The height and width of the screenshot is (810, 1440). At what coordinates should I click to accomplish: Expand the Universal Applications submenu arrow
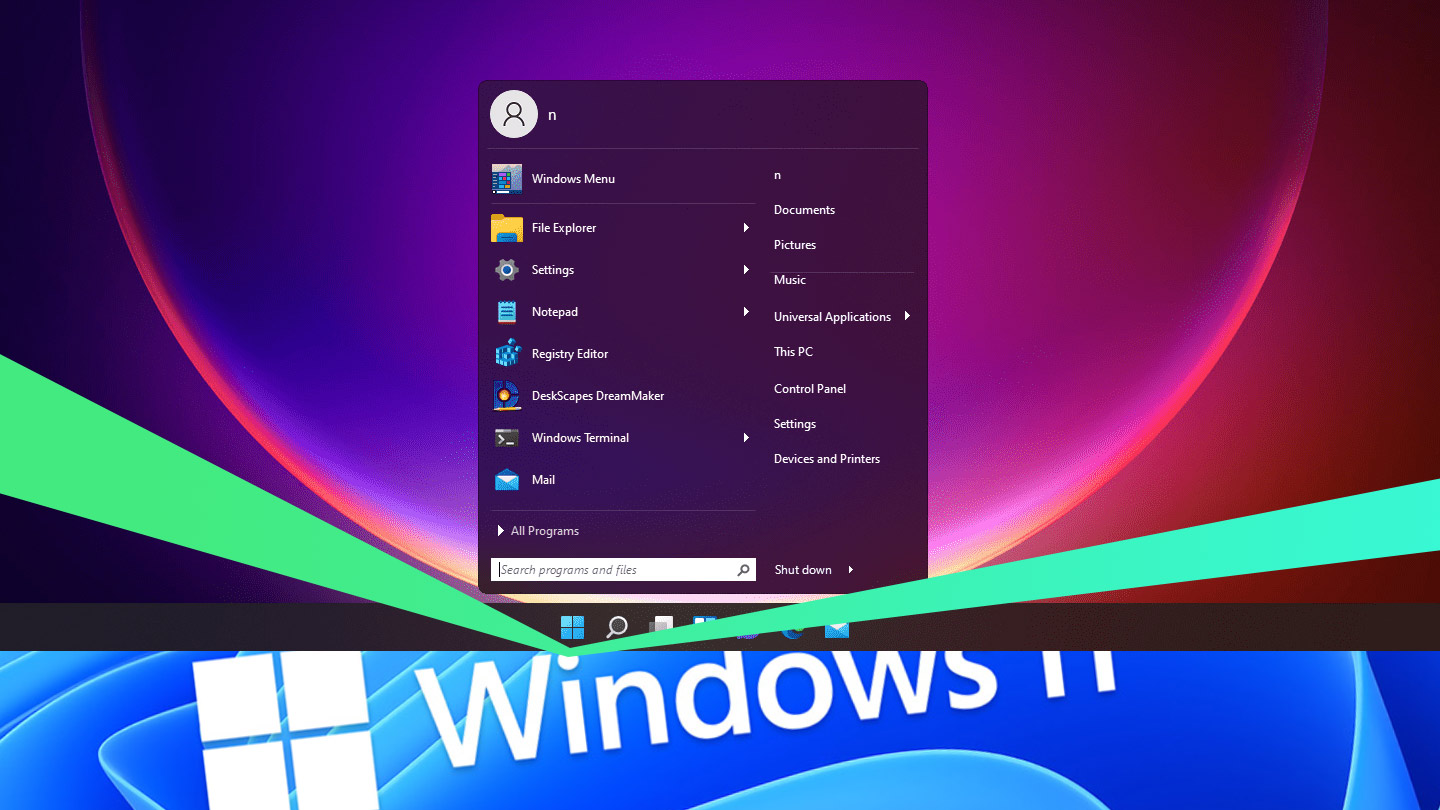pos(907,316)
